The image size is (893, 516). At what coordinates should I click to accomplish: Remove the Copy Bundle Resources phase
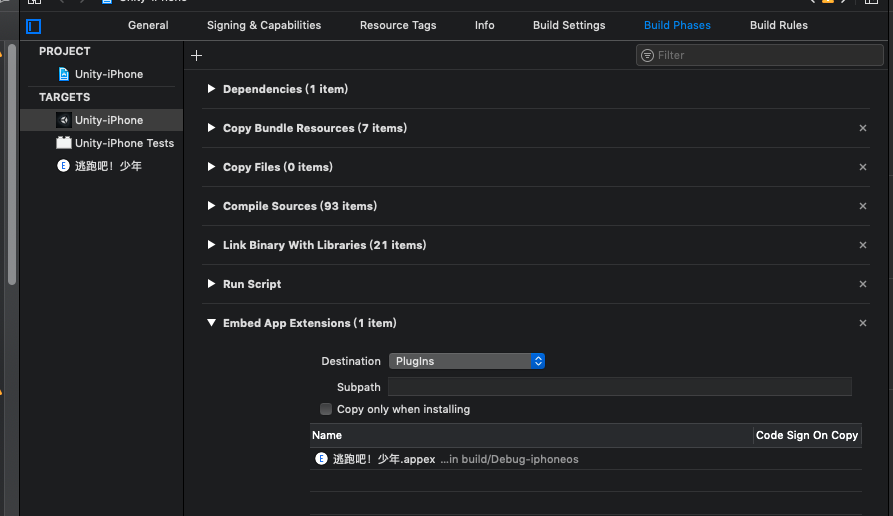(x=863, y=128)
